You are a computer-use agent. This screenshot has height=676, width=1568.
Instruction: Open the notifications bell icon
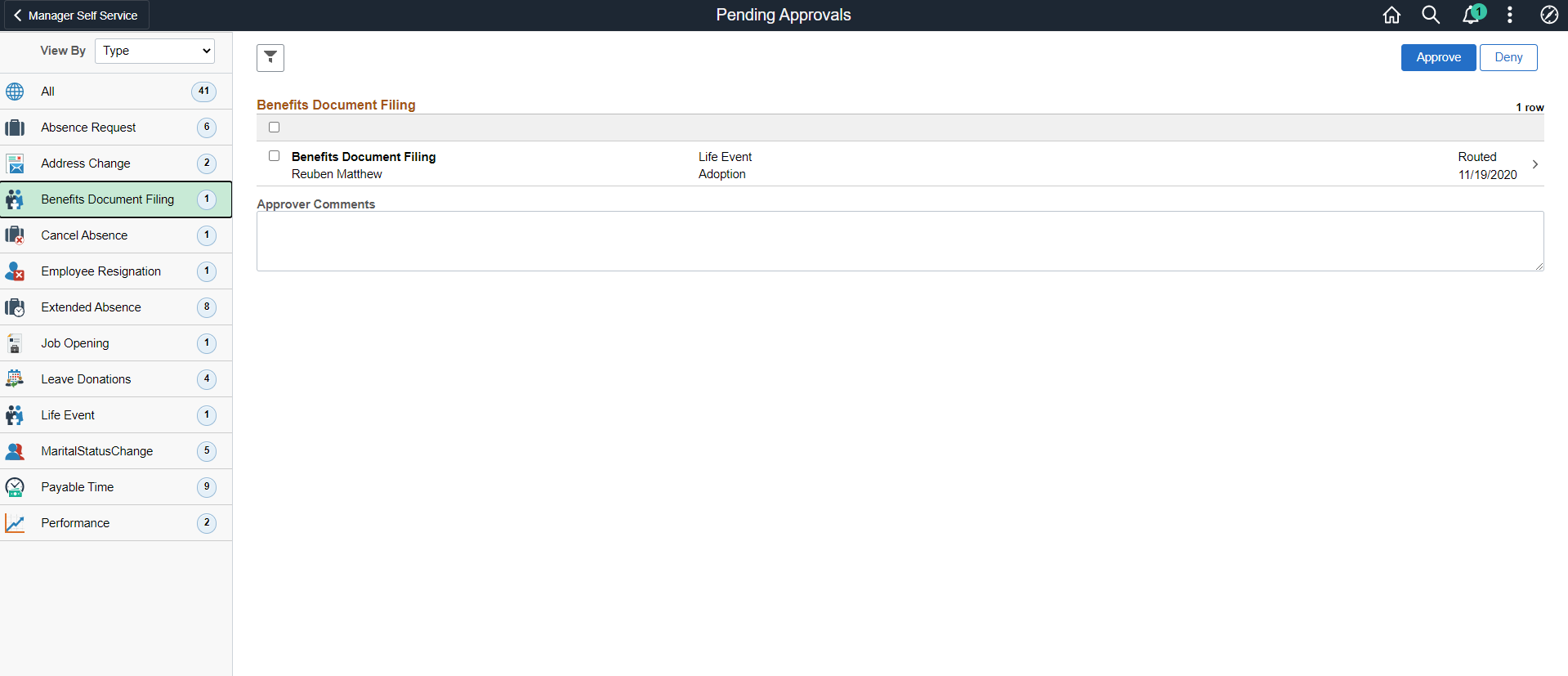point(1472,15)
